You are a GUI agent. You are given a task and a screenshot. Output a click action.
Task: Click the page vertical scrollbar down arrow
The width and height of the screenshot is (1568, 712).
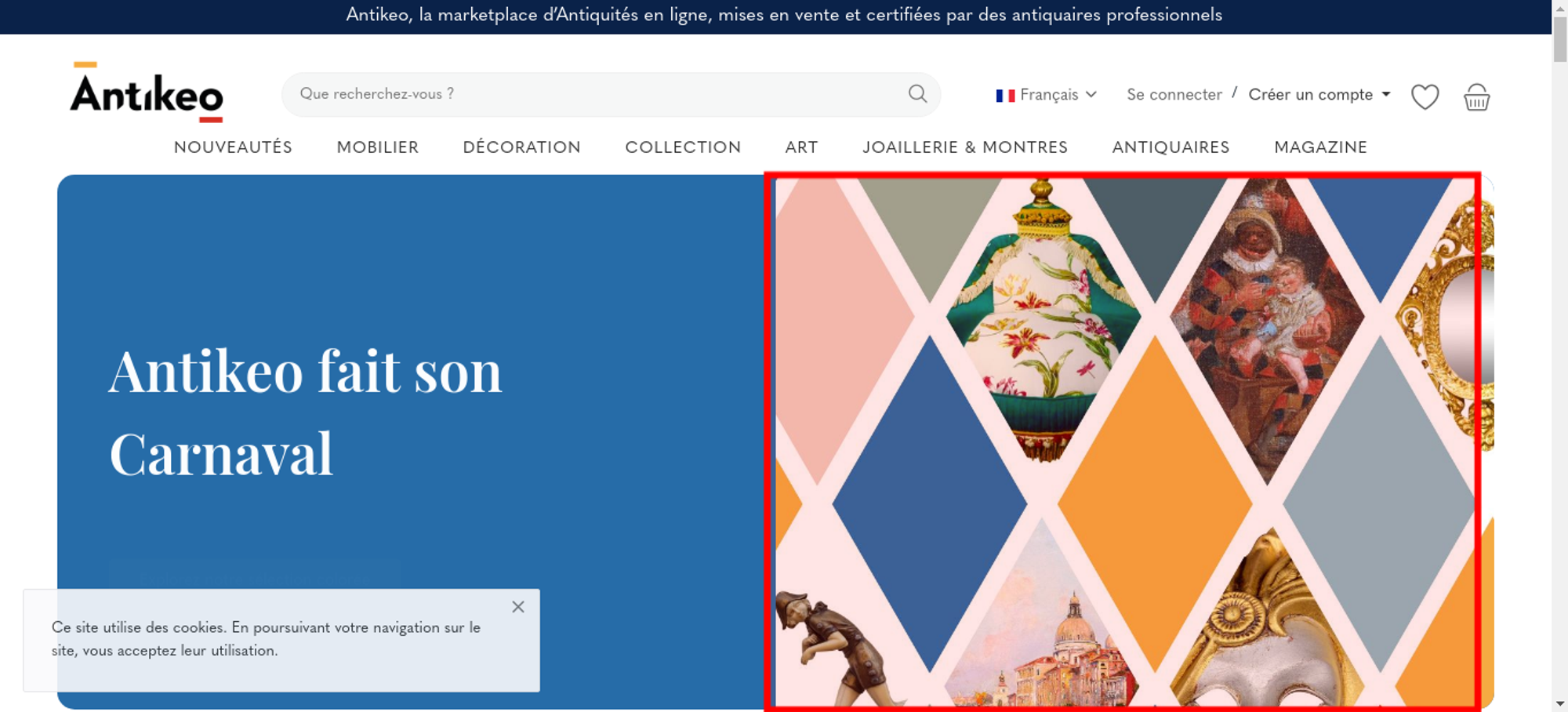(x=1560, y=703)
